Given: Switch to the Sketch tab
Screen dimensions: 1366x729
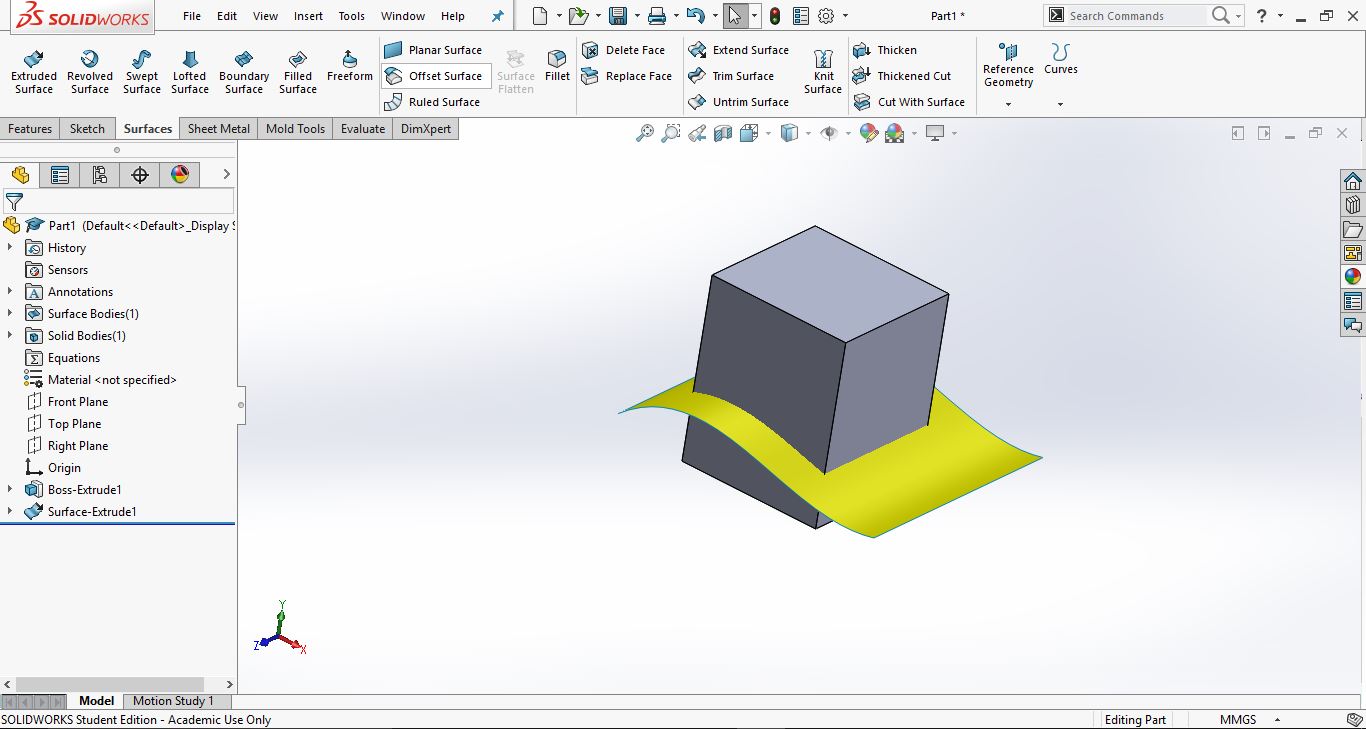Looking at the screenshot, I should pyautogui.click(x=87, y=129).
